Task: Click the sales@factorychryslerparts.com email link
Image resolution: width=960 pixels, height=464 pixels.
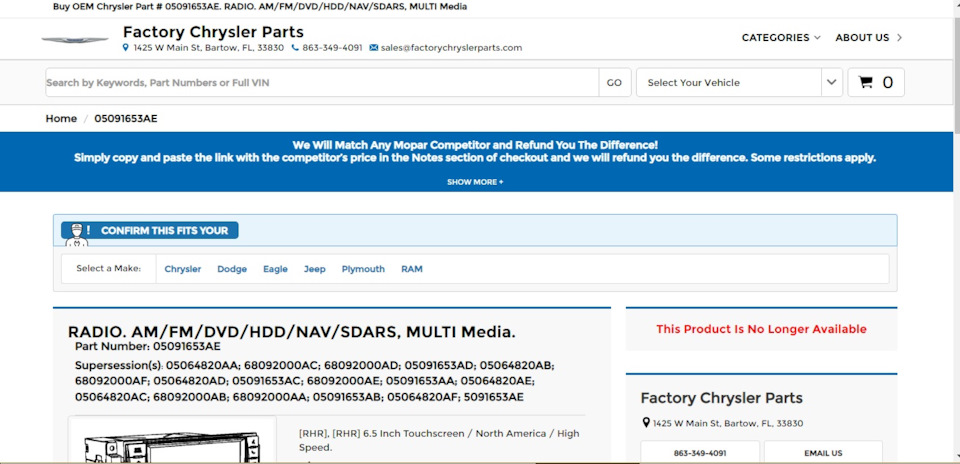Action: click(451, 48)
